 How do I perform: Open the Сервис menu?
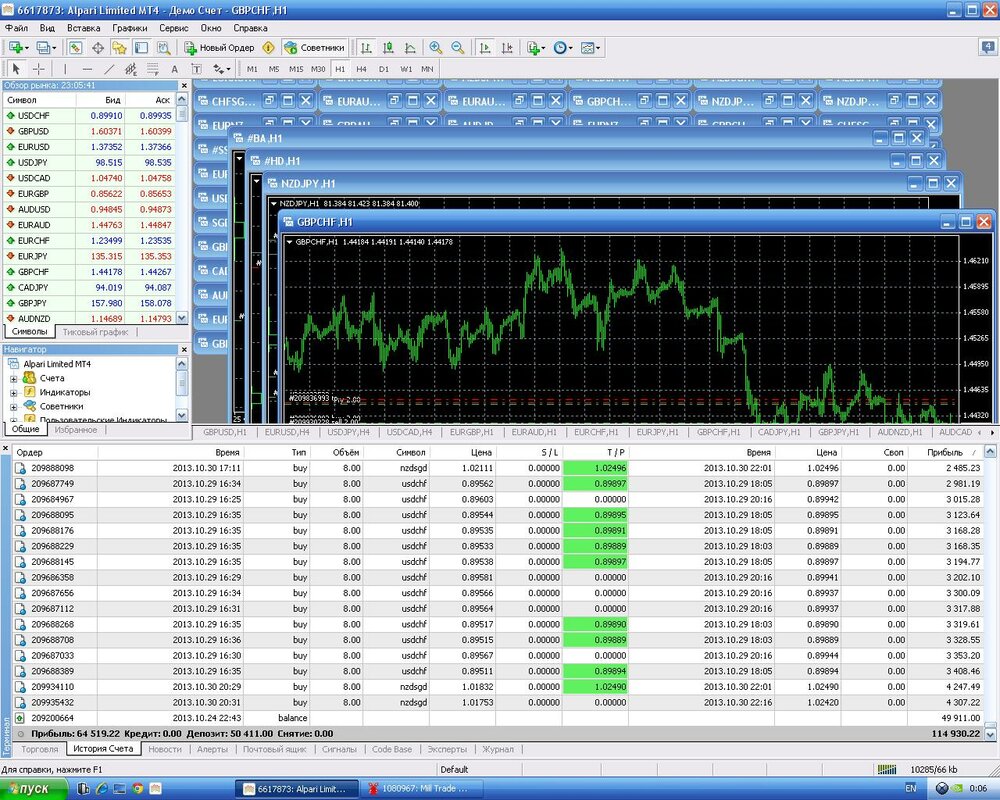pos(174,28)
